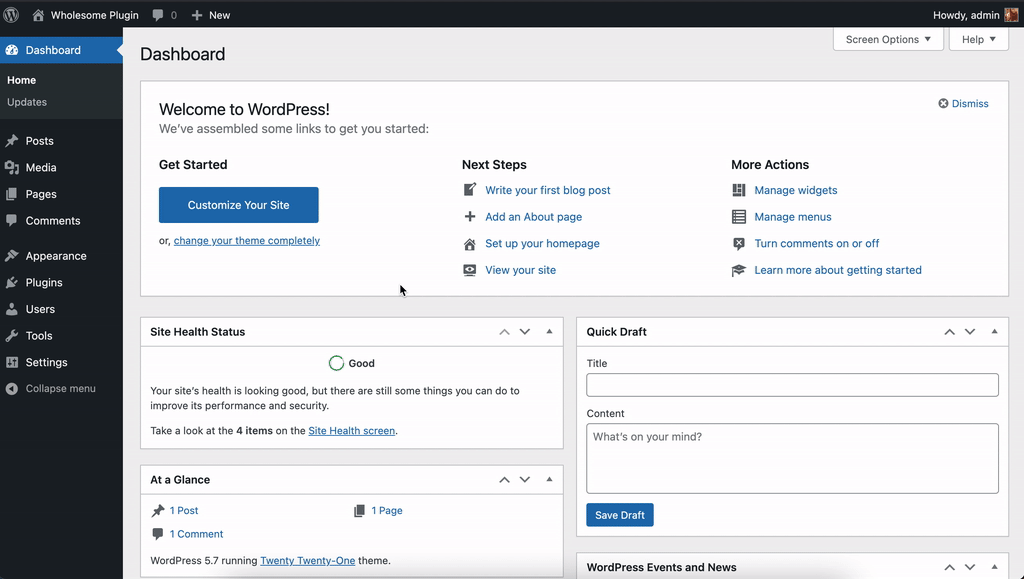The image size is (1024, 579).
Task: Click the Users person icon in sidebar
Action: tap(12, 309)
